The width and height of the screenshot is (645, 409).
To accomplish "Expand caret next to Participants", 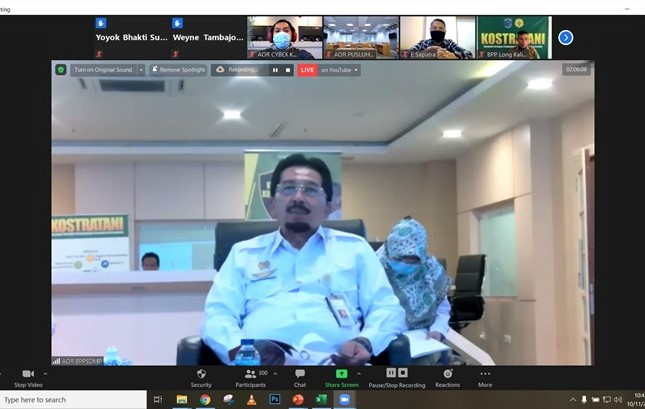I will 275,374.
